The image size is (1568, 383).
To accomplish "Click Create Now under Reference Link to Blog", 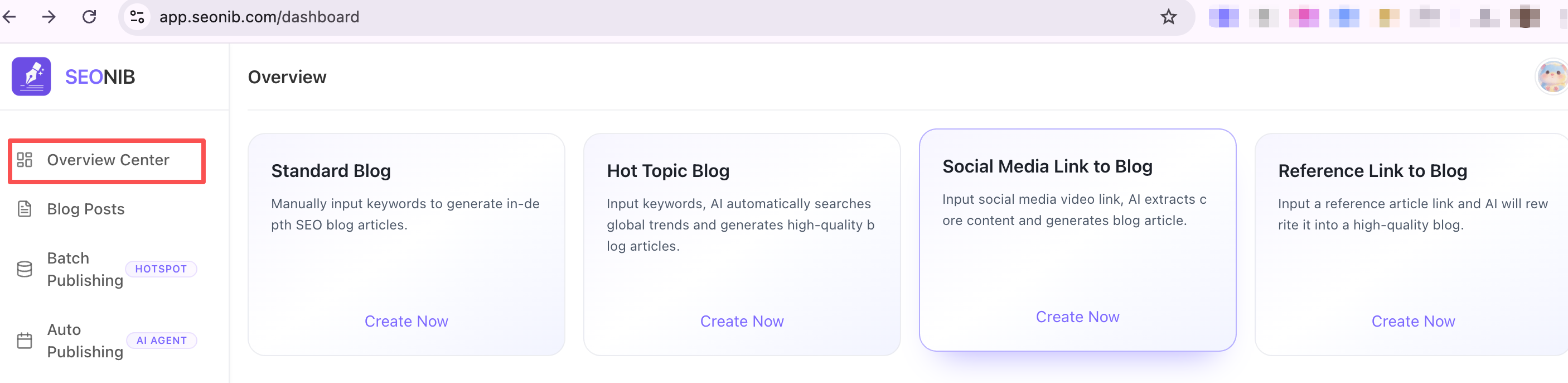I will tap(1412, 322).
